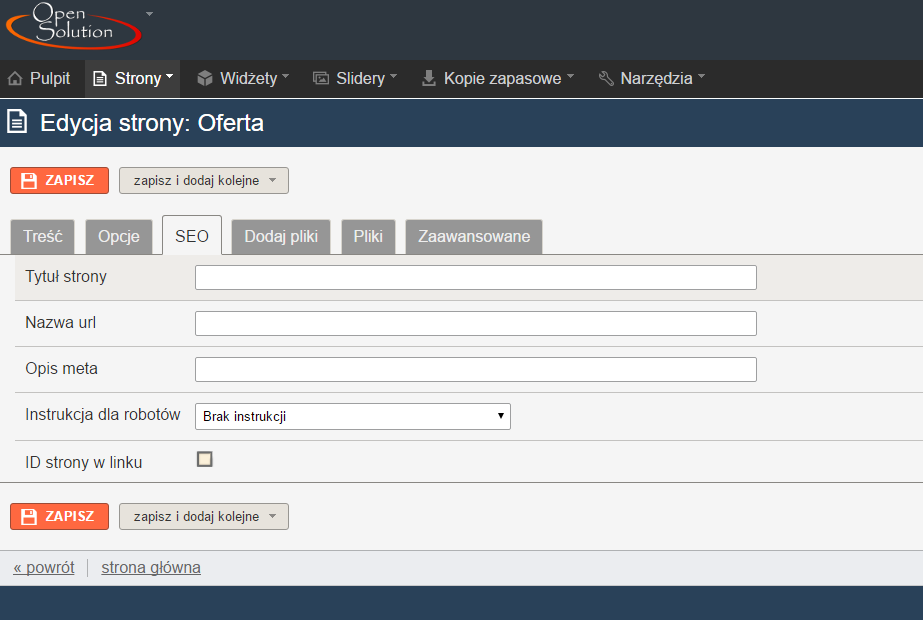Focus the Tytuł strony input field
The width and height of the screenshot is (923, 620).
coord(476,277)
